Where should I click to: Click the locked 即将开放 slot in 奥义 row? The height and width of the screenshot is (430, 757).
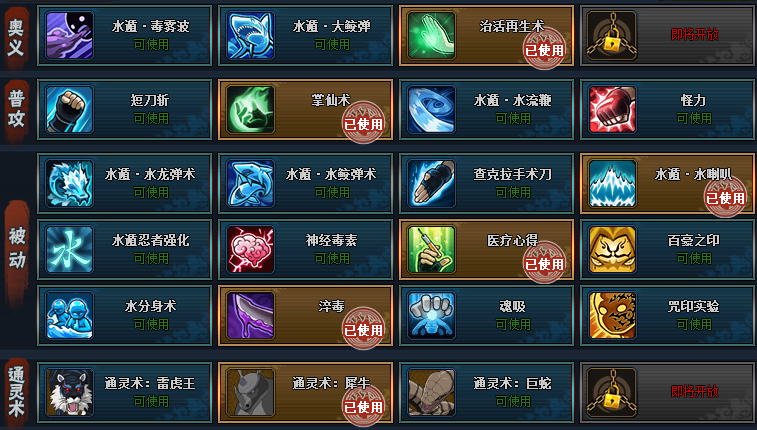click(667, 36)
